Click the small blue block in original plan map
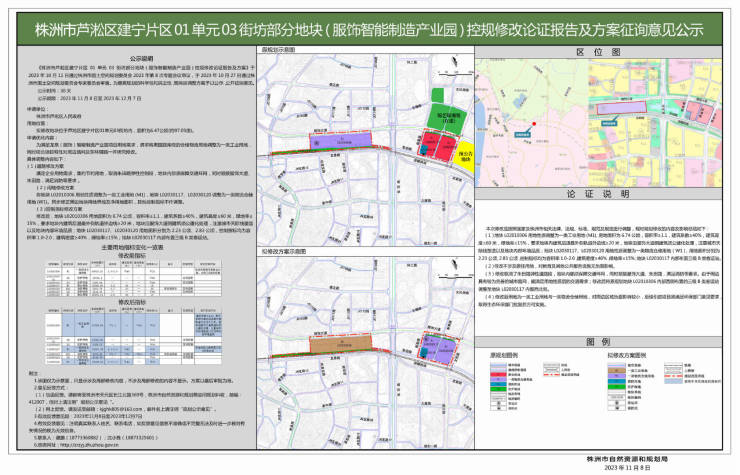The height and width of the screenshot is (475, 740). click(x=424, y=150)
